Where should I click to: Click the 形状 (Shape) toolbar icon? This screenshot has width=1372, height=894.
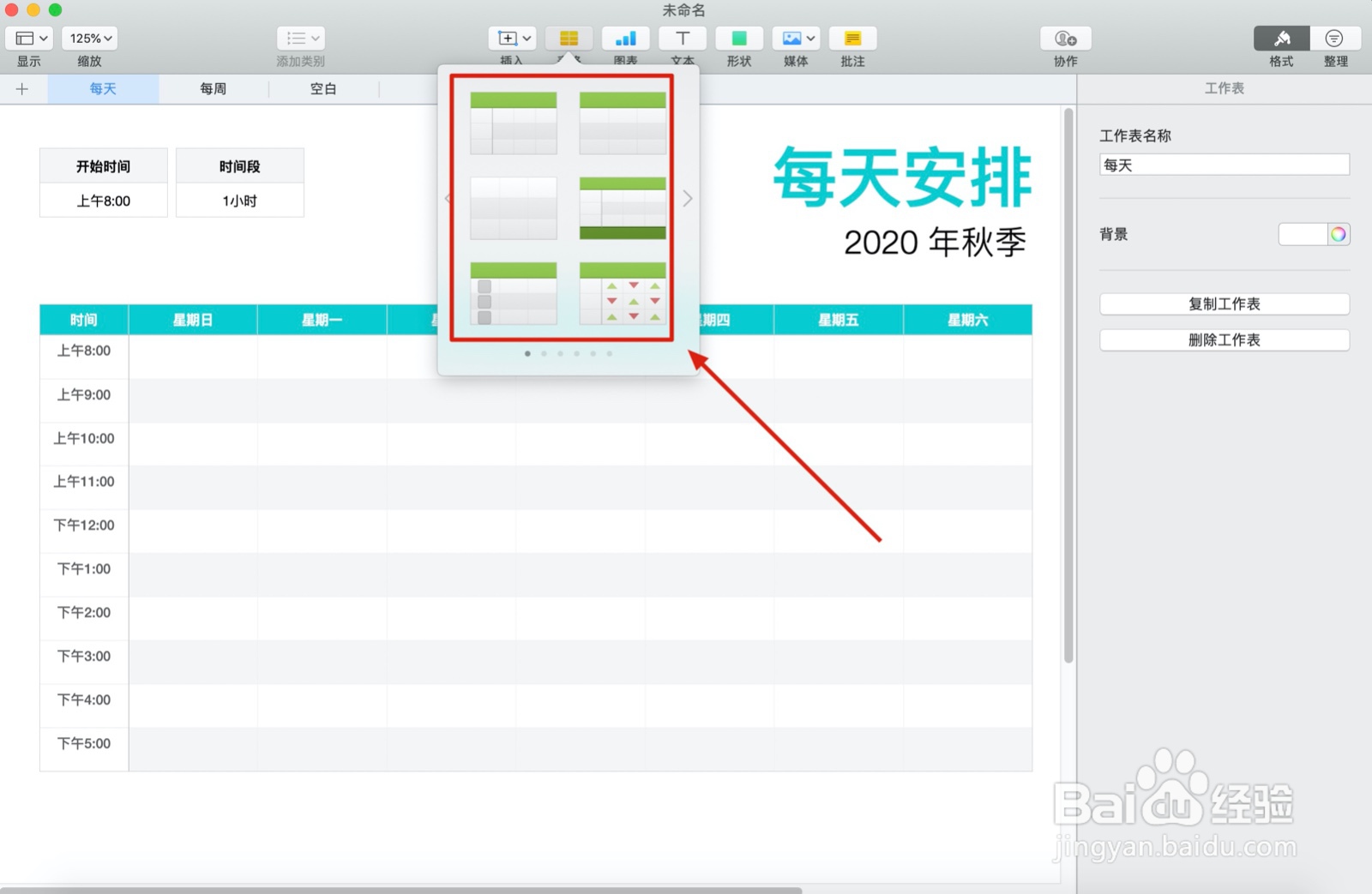[x=738, y=38]
